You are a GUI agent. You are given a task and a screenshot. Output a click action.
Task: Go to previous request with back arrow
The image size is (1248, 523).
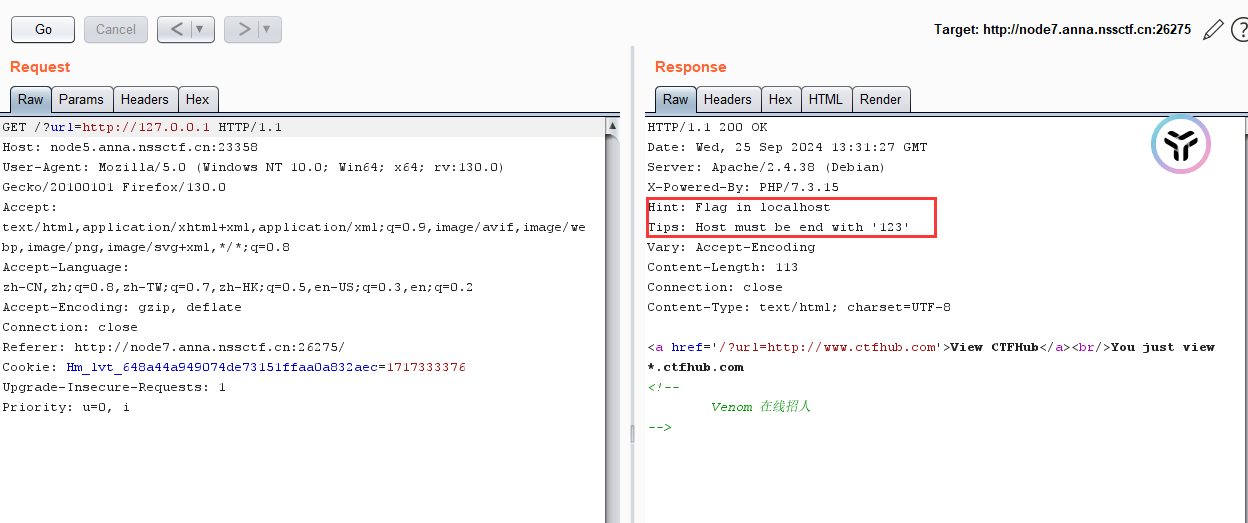coord(176,29)
